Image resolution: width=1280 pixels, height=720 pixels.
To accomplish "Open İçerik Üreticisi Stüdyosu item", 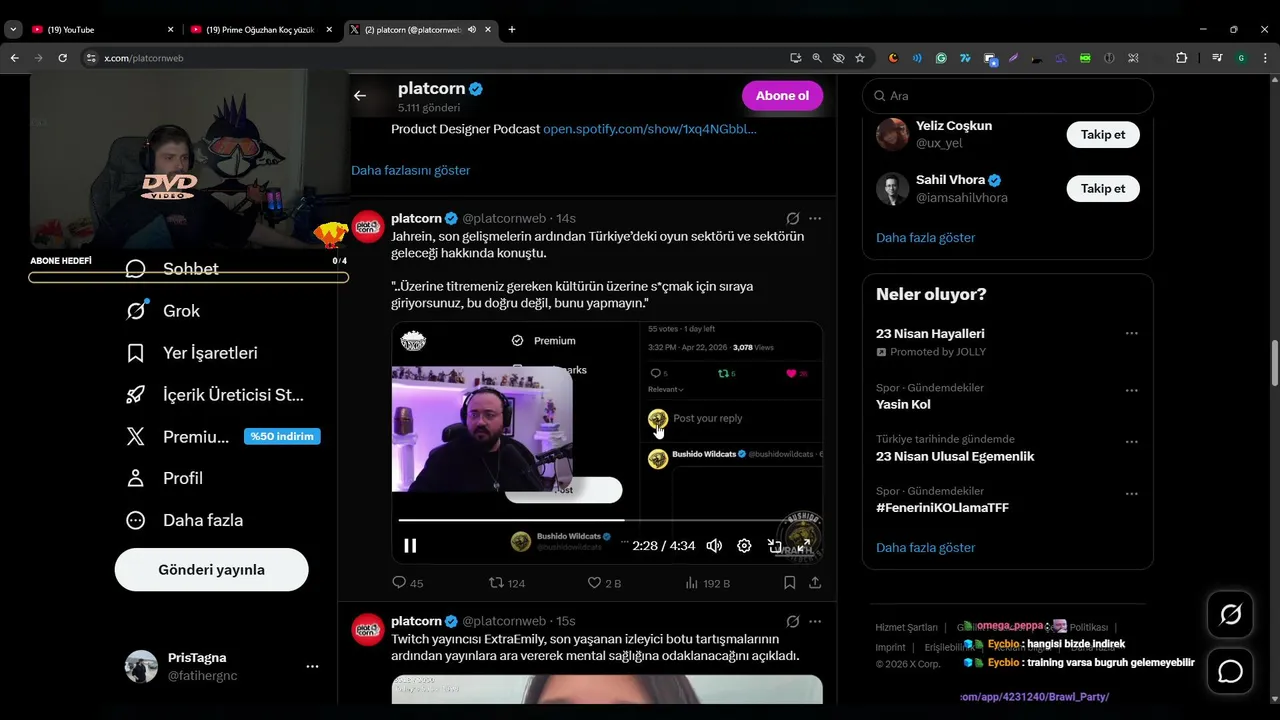I will (216, 395).
